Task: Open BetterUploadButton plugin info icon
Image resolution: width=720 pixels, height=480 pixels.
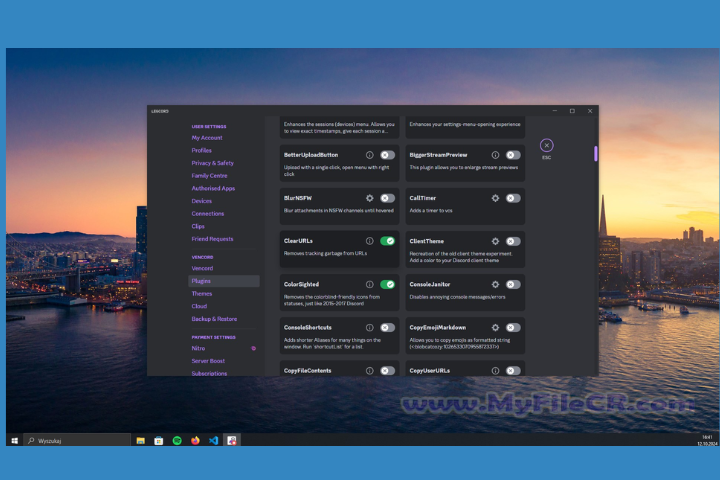Action: pos(370,155)
